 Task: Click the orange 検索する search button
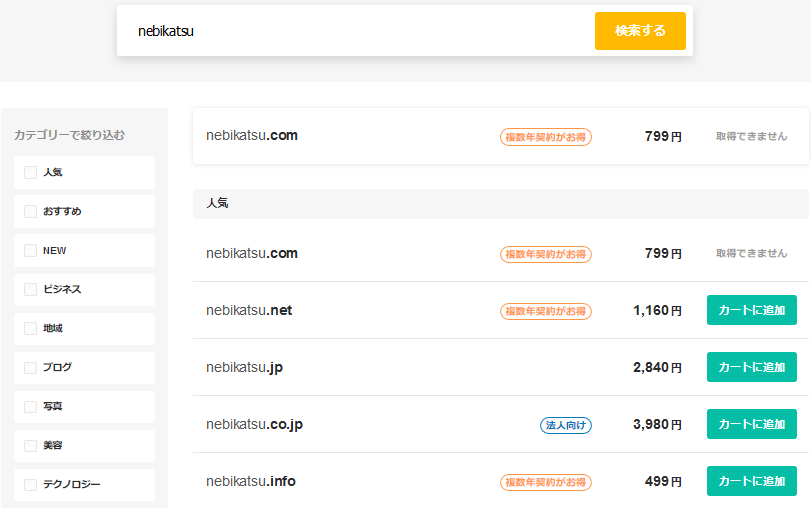coord(640,31)
